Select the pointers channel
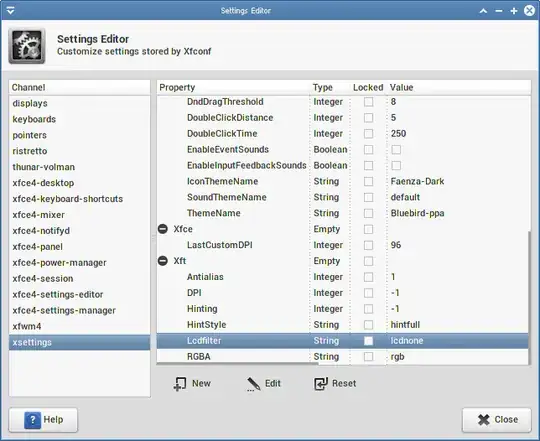This screenshot has width=540, height=441. point(80,135)
